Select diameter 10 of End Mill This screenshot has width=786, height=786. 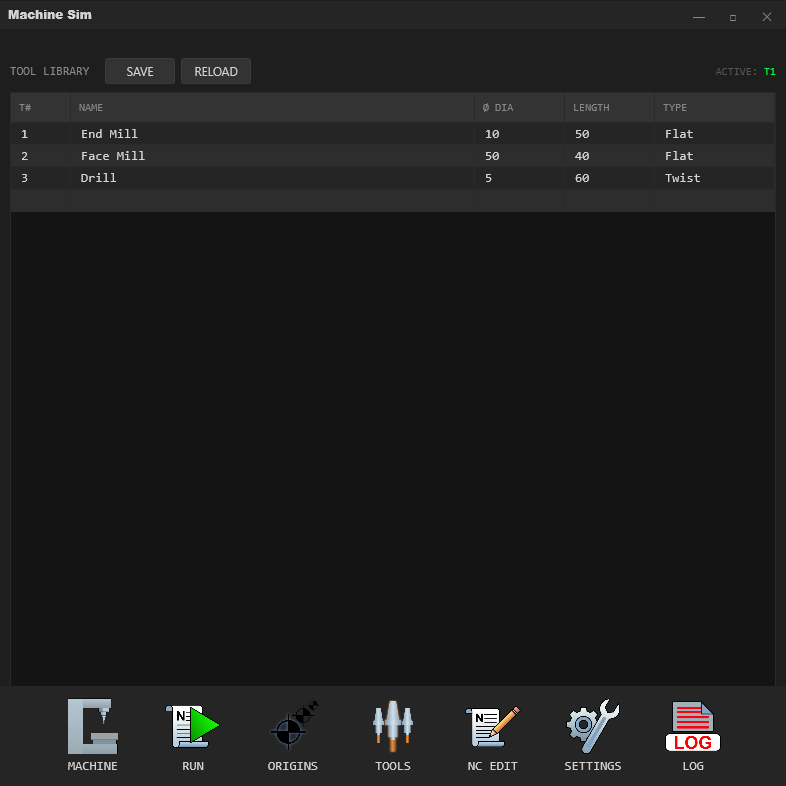point(519,134)
